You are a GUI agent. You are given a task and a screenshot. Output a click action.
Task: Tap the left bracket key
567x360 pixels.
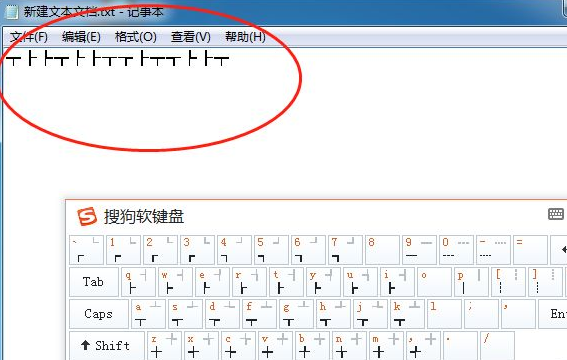(x=508, y=282)
